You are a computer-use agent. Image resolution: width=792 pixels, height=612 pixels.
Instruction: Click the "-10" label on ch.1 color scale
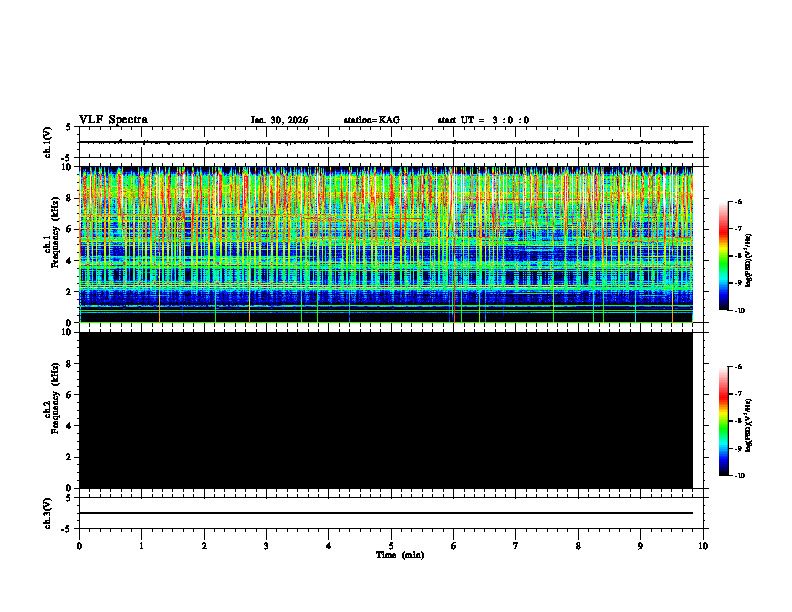pos(738,310)
